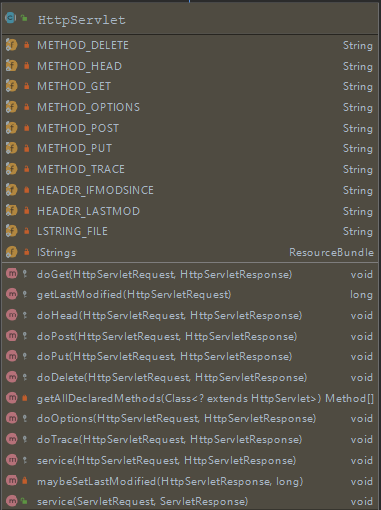
Task: Click the method icon beside doGet
Action: [x=12, y=274]
